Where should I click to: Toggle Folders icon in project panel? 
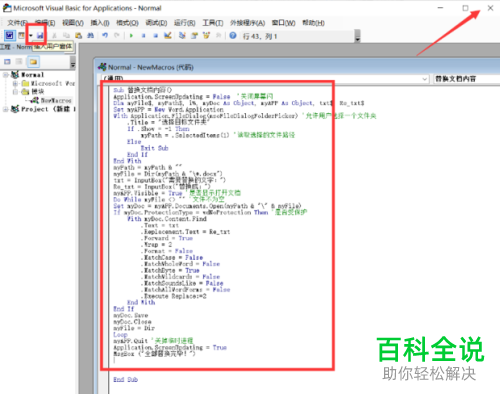(x=33, y=62)
